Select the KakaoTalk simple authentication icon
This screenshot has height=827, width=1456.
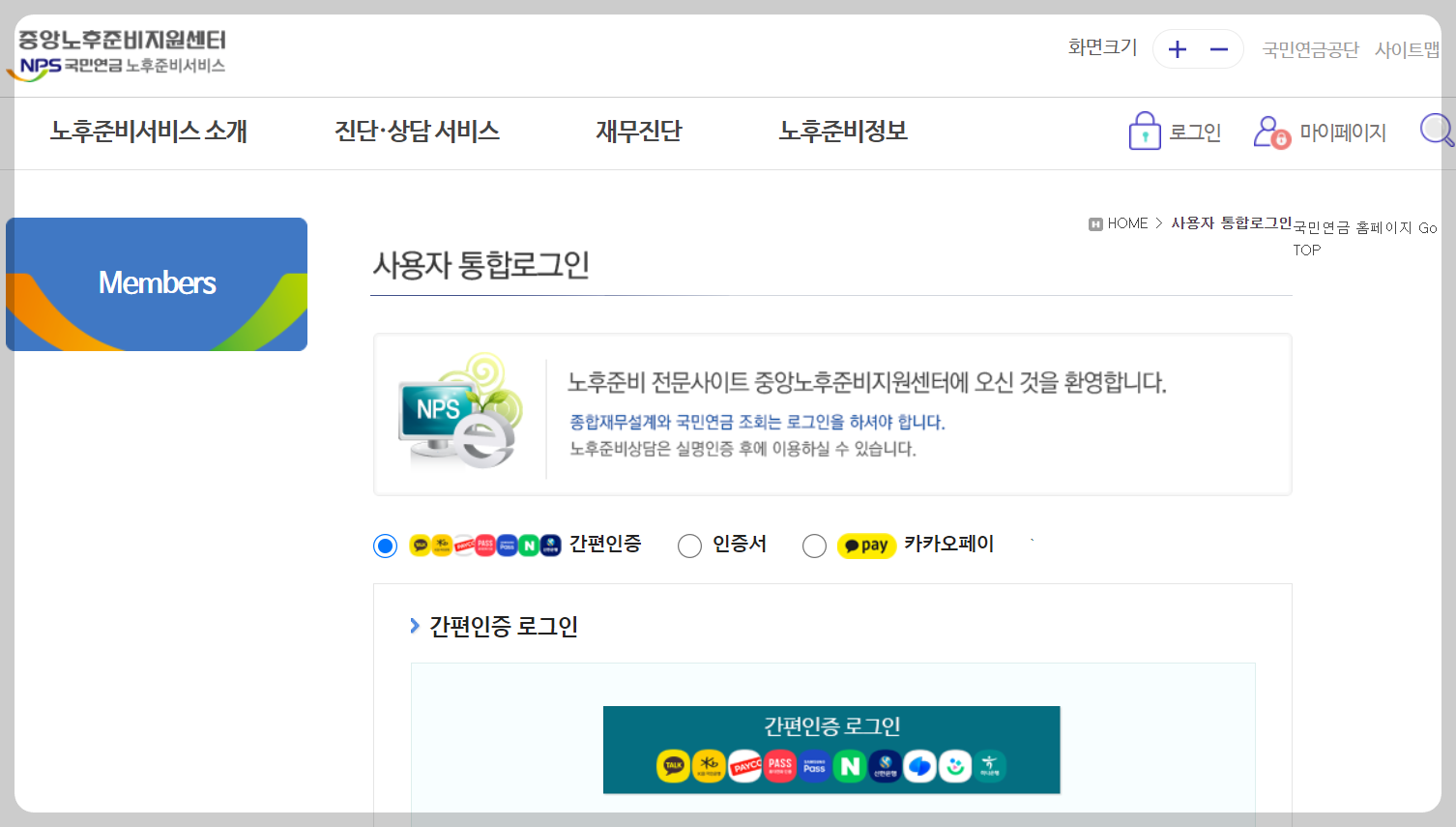click(672, 766)
